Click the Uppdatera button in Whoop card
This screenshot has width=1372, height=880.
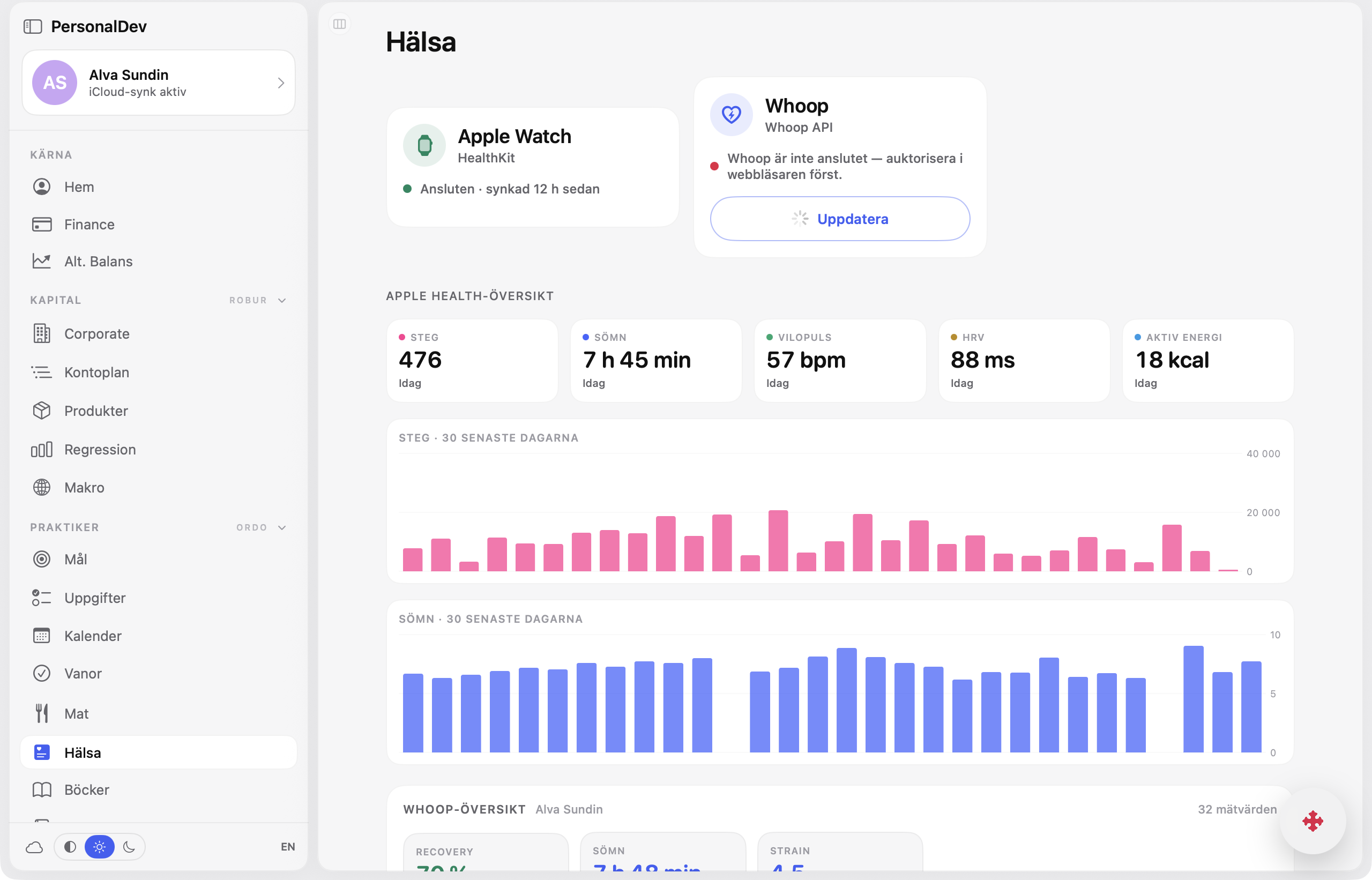(839, 219)
